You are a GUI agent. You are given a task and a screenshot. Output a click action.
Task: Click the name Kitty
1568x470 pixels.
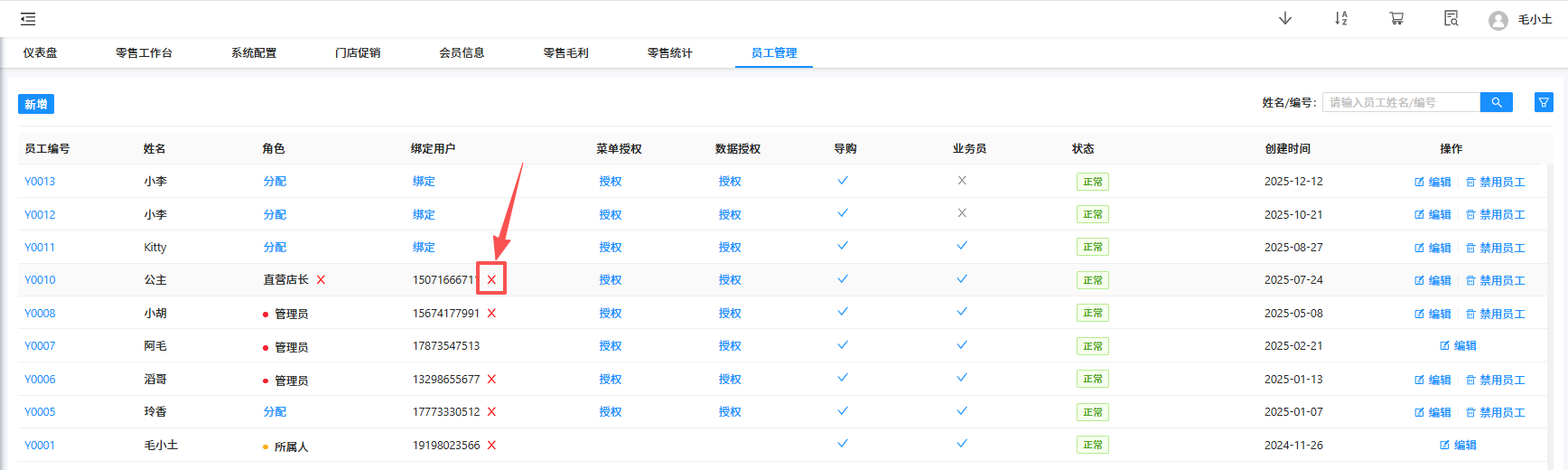click(x=155, y=248)
